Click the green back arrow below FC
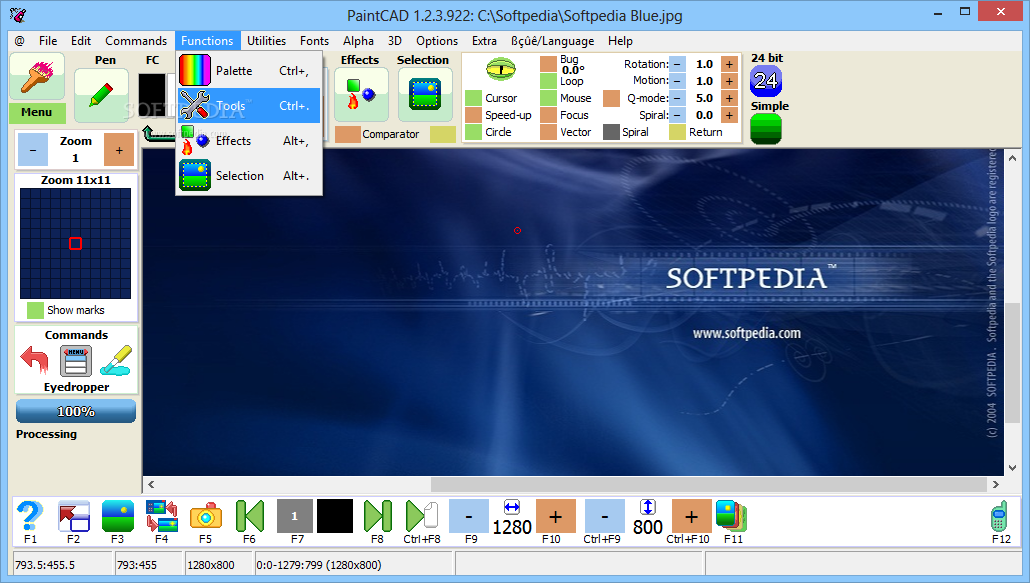This screenshot has height=583, width=1030. click(158, 134)
